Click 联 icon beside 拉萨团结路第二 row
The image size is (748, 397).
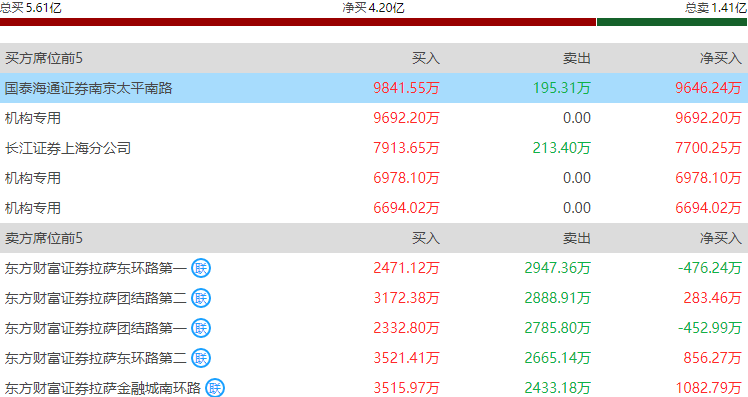(201, 298)
